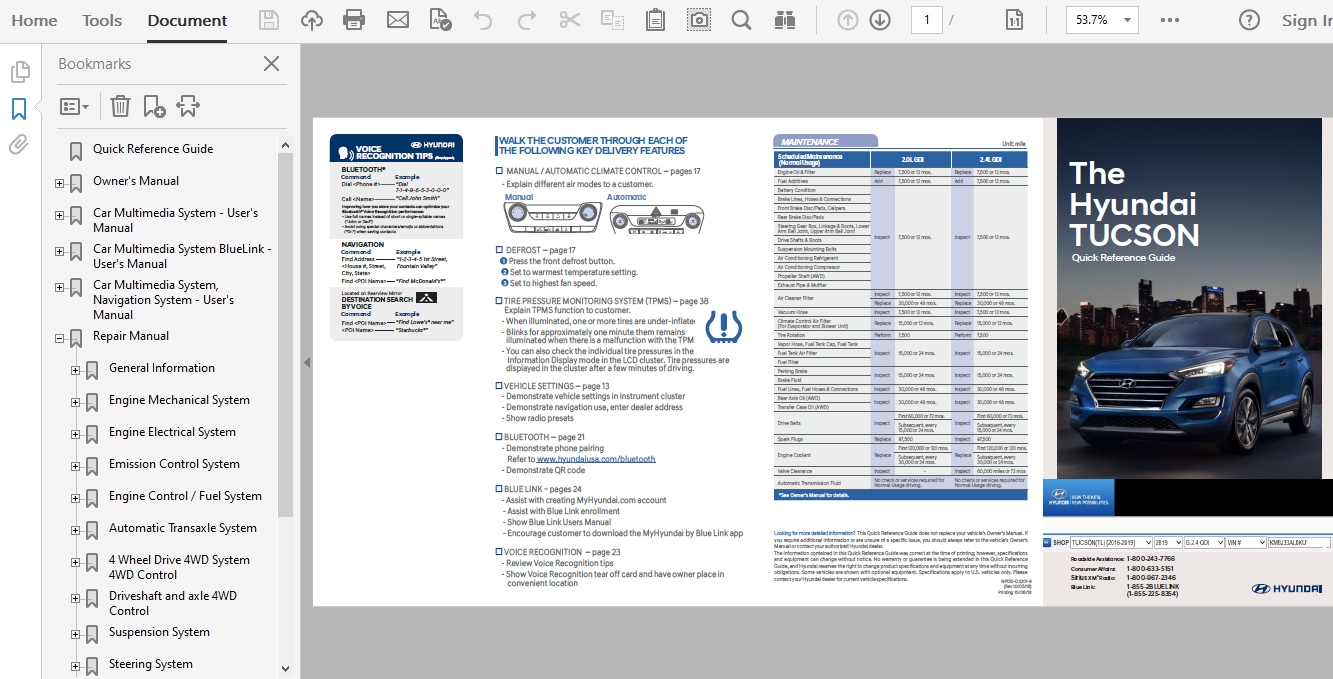Collapse the navigation pane with divider arrow
Screen dimensions: 1333x679
coord(306,362)
